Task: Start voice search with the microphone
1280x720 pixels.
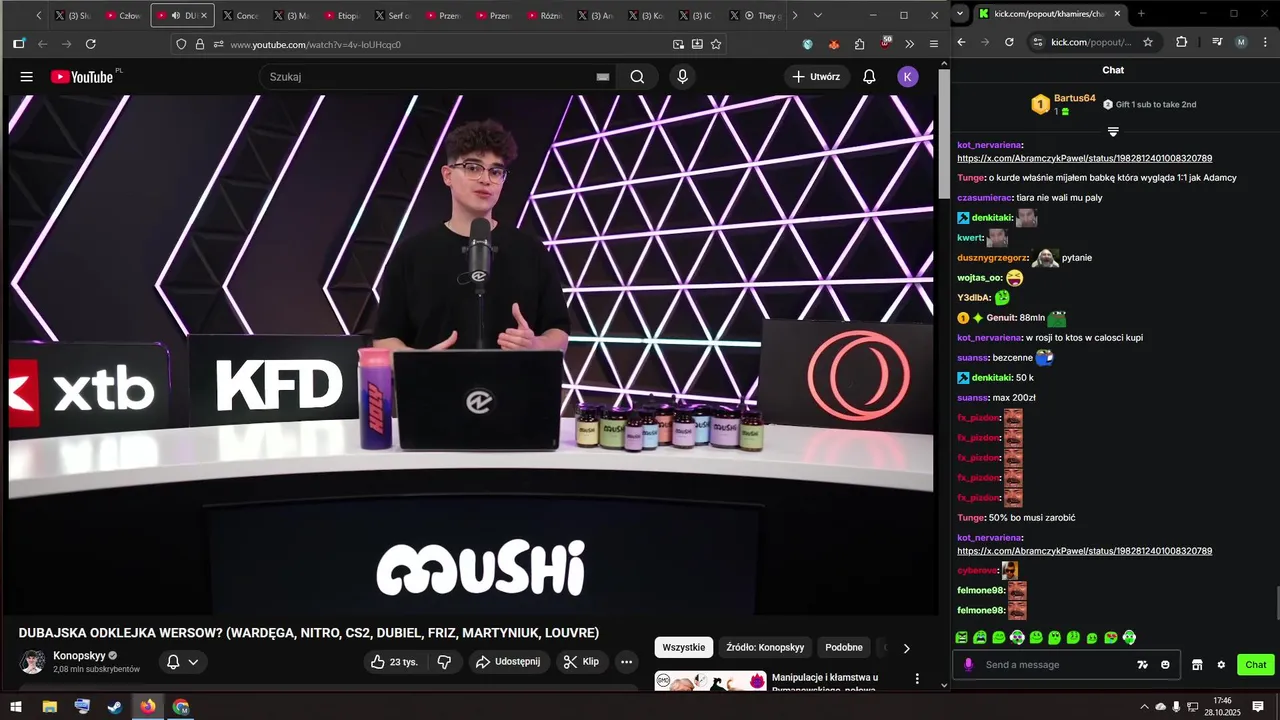Action: (x=683, y=77)
